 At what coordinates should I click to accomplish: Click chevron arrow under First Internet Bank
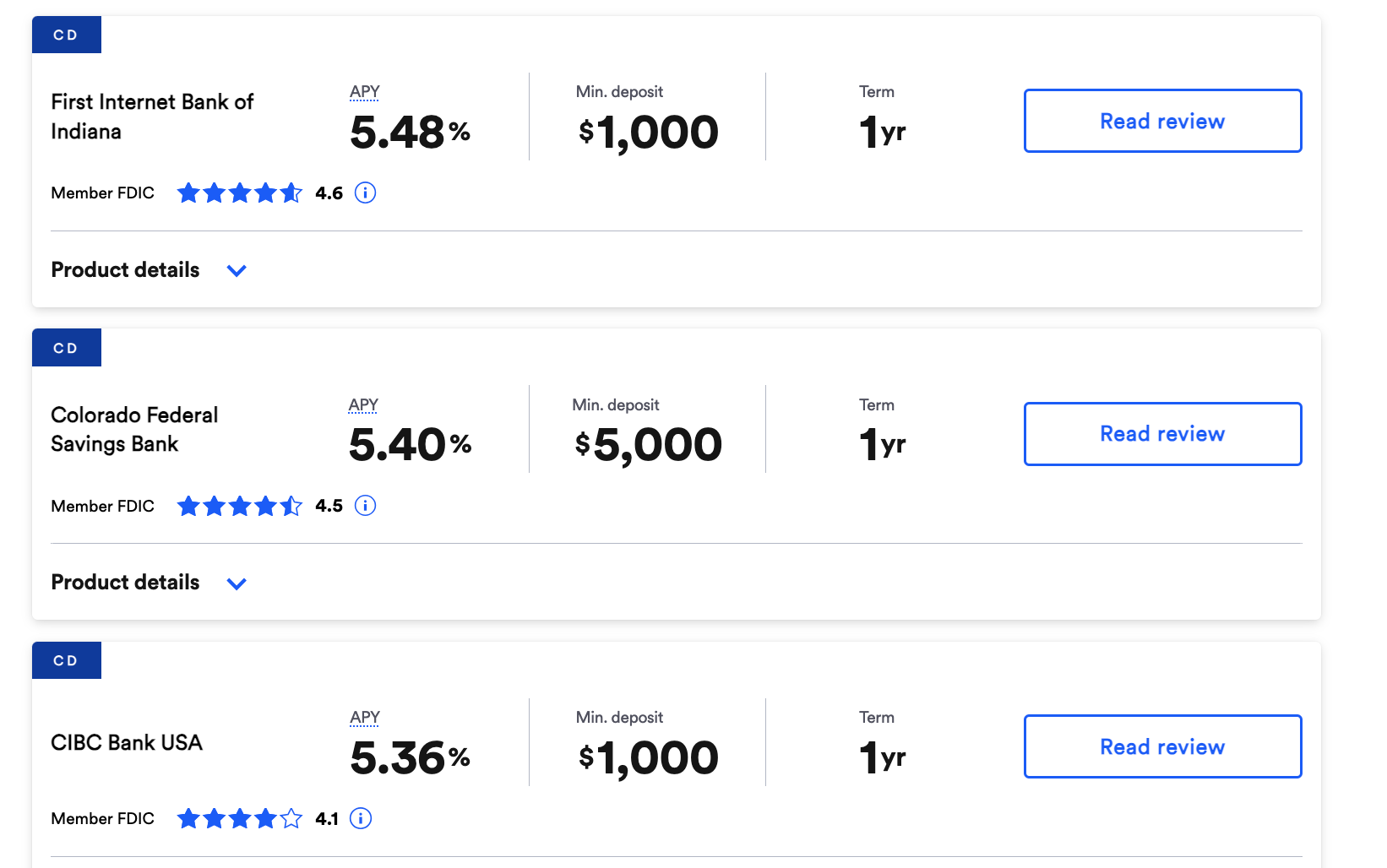point(237,271)
